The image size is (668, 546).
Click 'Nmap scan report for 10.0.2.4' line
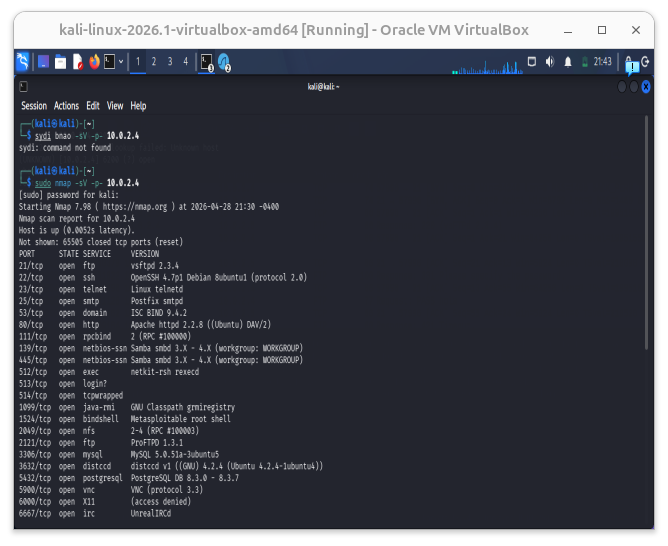point(77,218)
